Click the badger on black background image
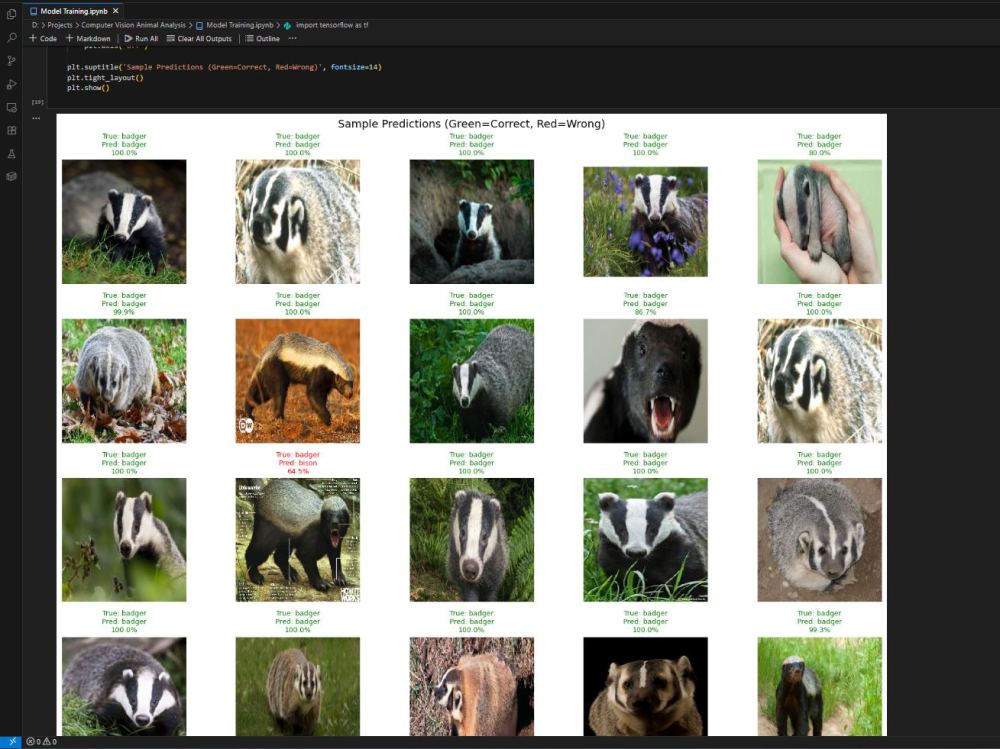The width and height of the screenshot is (1000, 749). pyautogui.click(x=645, y=686)
